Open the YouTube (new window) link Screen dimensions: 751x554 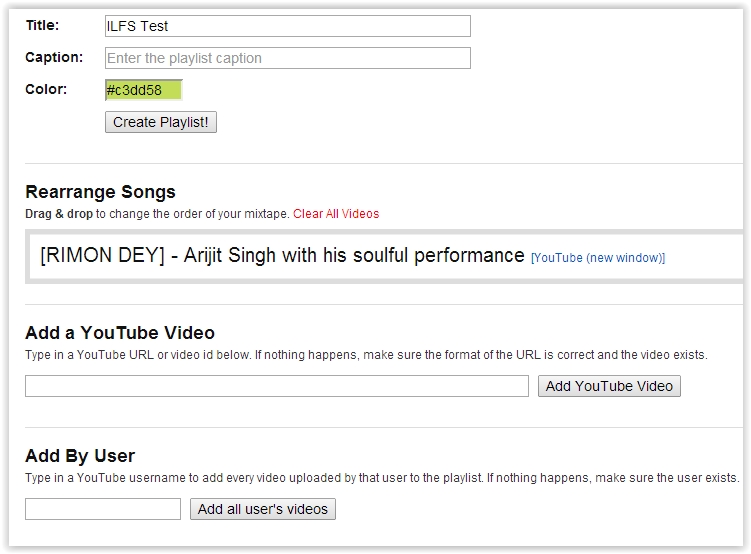pyautogui.click(x=598, y=258)
